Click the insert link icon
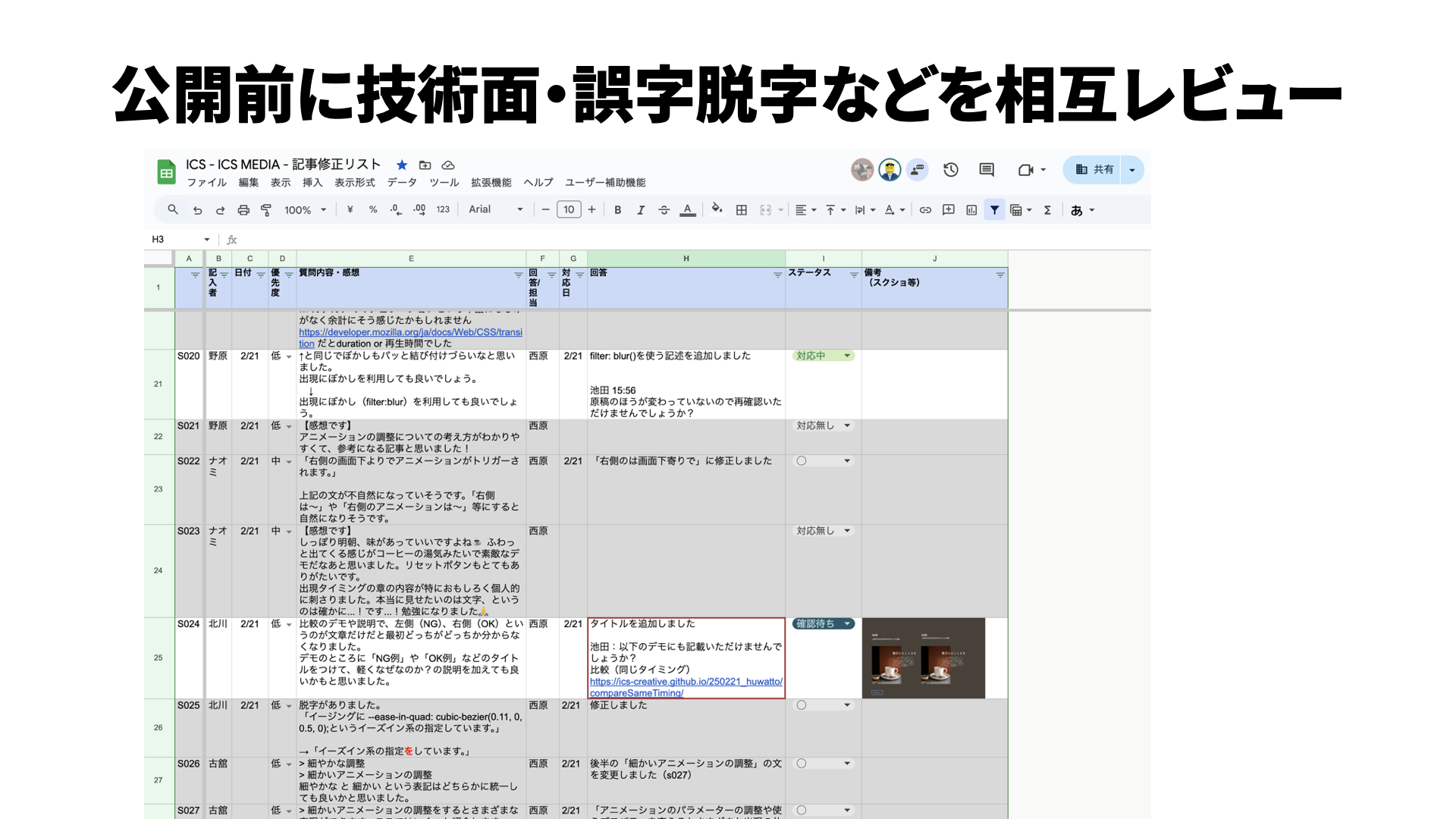Screen dimensions: 1456x819 (925, 210)
